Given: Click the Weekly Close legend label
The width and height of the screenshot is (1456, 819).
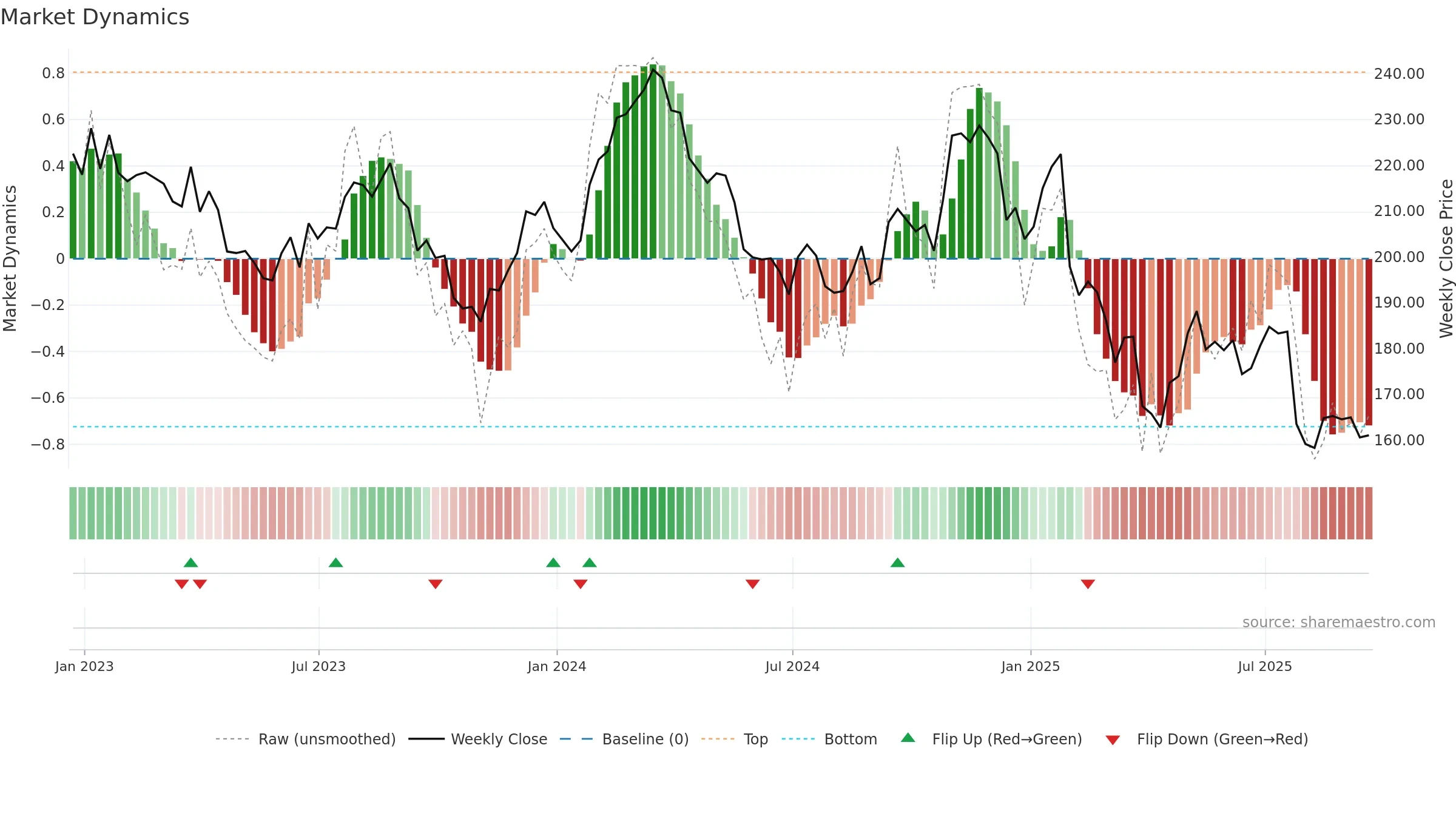Looking at the screenshot, I should click(499, 739).
